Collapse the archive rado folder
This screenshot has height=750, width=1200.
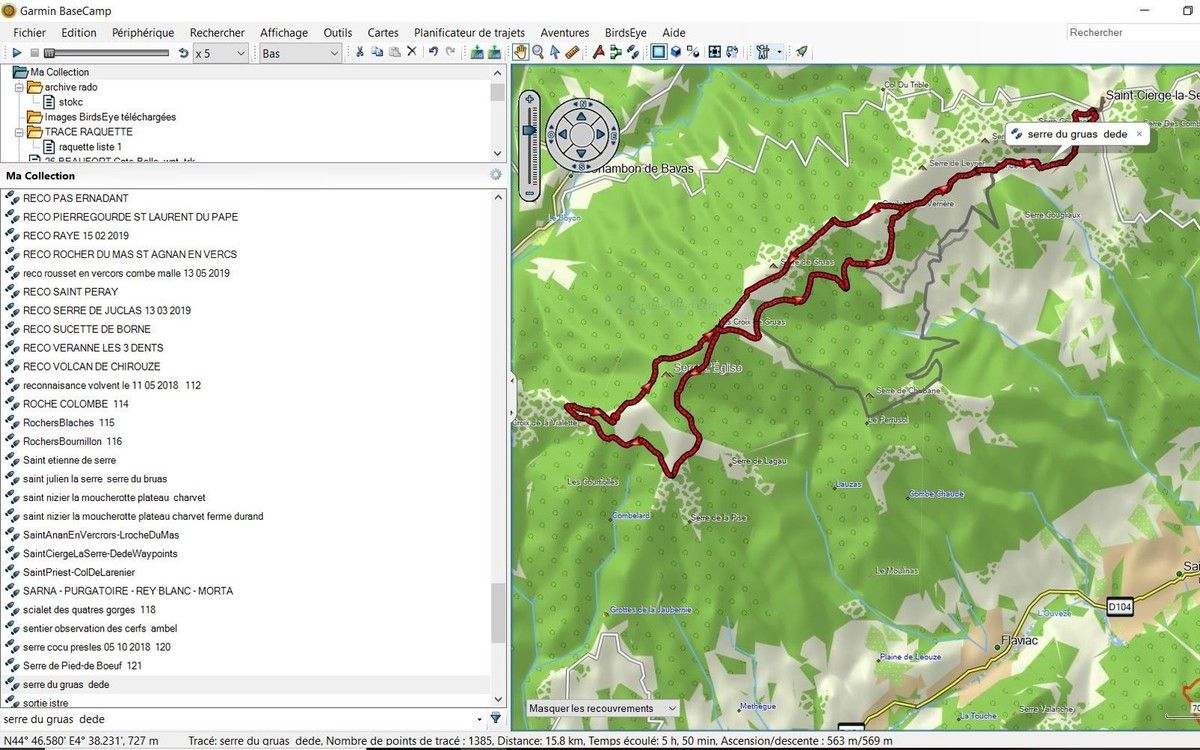[x=19, y=87]
